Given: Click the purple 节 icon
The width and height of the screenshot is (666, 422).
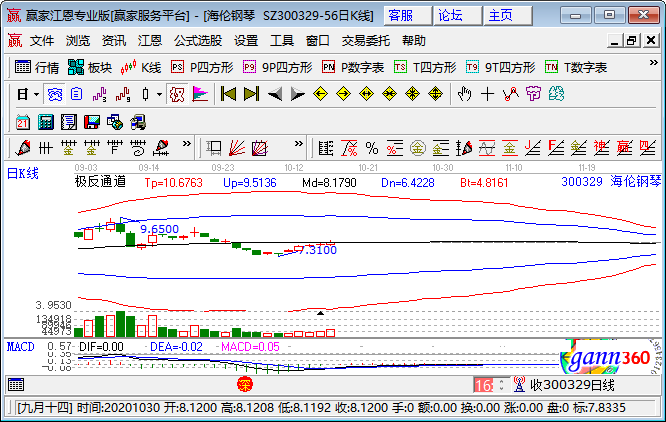Looking at the screenshot, I should tap(533, 94).
